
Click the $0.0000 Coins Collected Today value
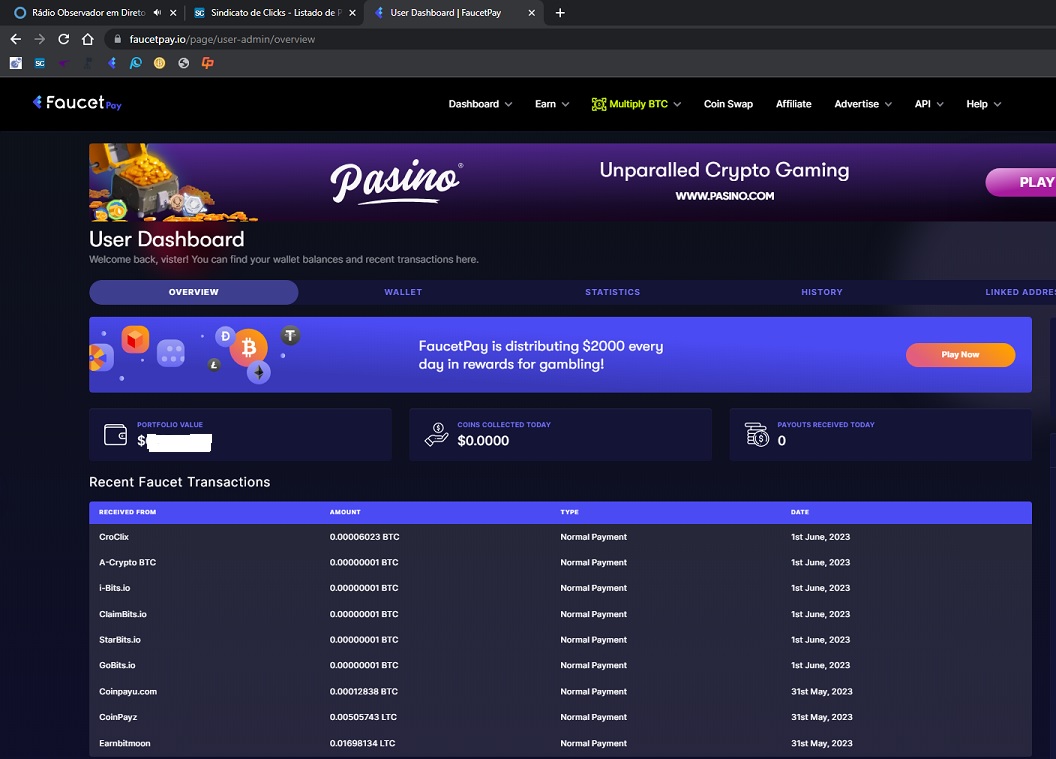483,440
